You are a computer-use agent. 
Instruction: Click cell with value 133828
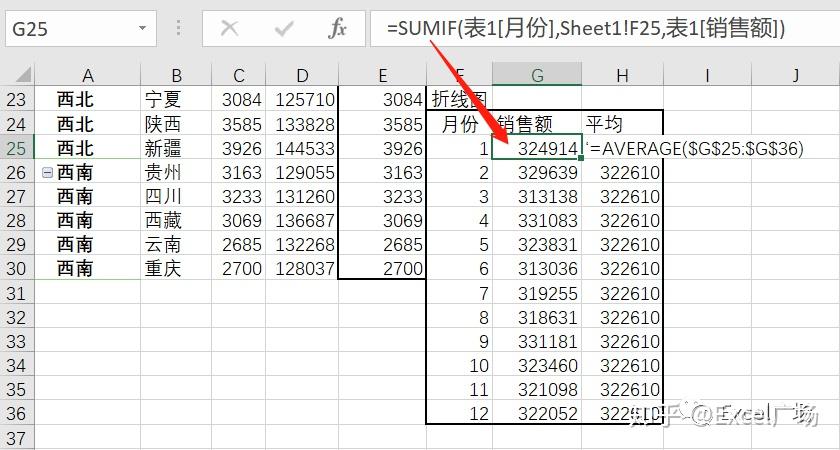pos(302,124)
